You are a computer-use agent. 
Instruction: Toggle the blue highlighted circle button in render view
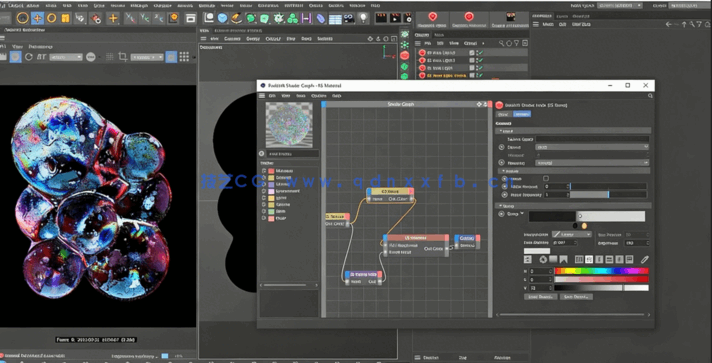click(16, 57)
